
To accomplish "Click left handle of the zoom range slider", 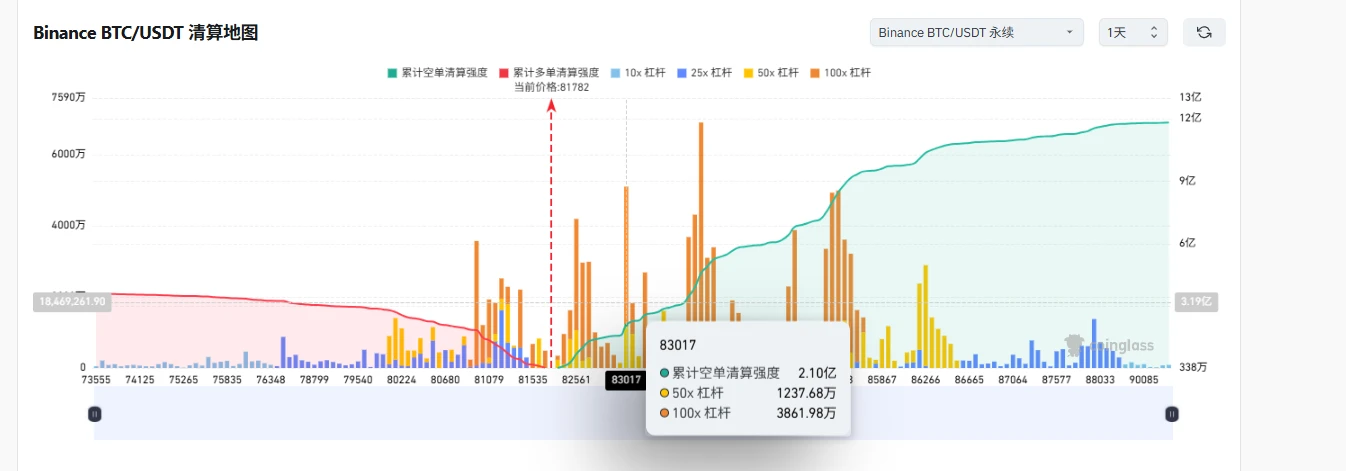I will 95,413.
